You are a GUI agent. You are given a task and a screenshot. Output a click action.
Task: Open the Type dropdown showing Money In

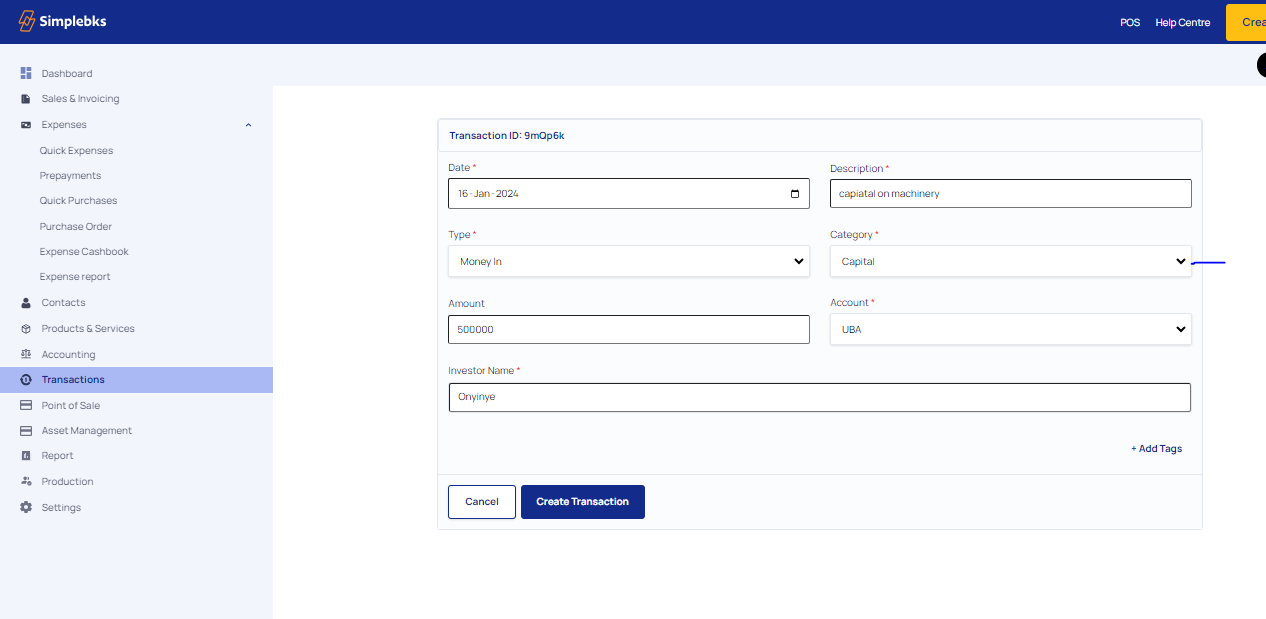pyautogui.click(x=628, y=262)
